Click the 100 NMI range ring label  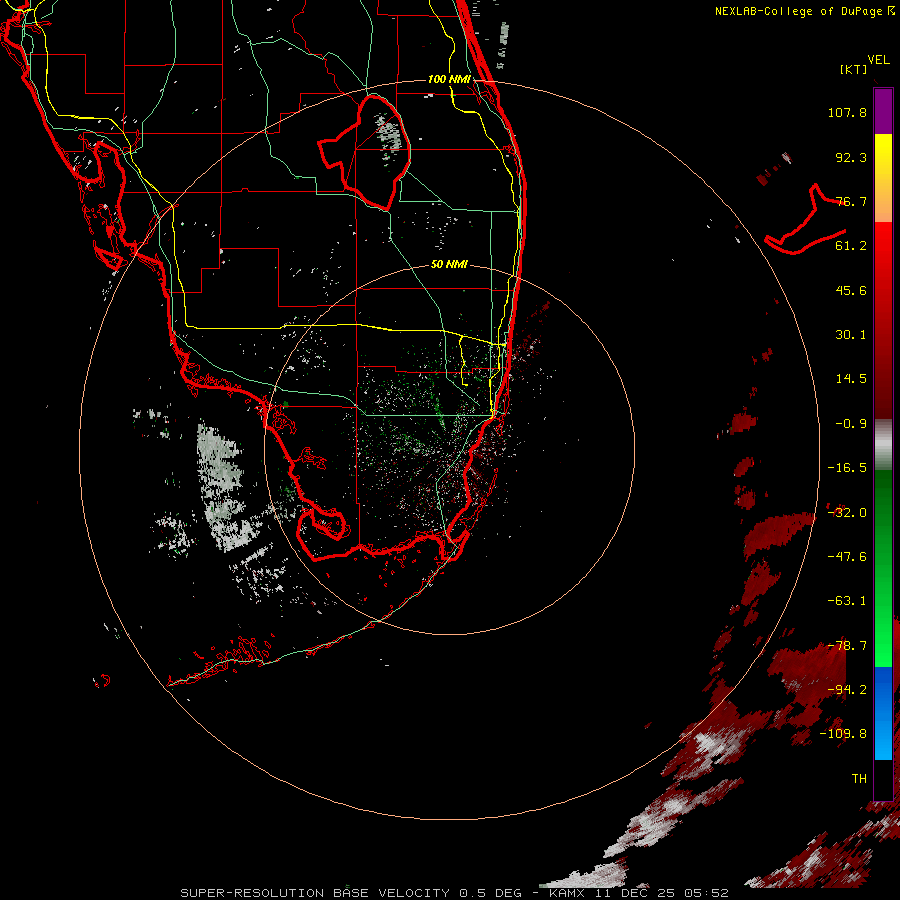click(449, 79)
